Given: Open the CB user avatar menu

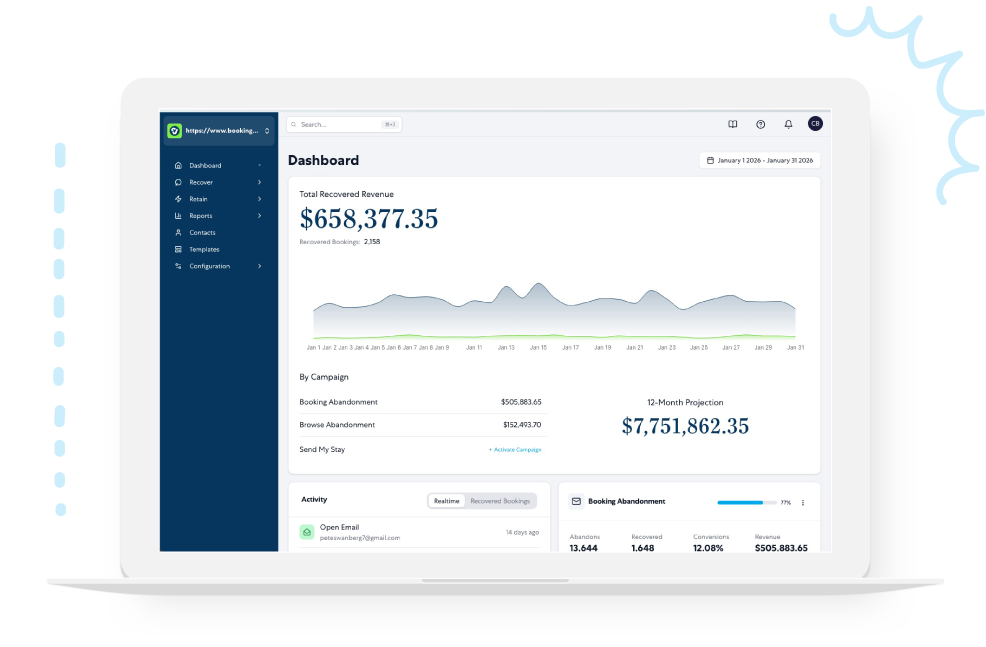Looking at the screenshot, I should (x=815, y=124).
